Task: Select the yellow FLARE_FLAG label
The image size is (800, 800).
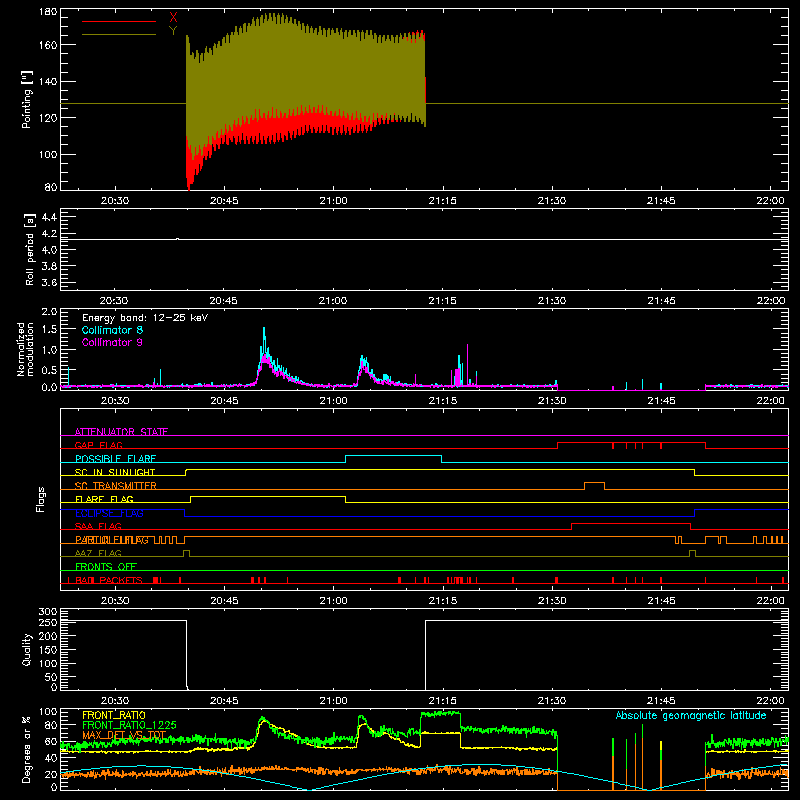Action: 104,499
